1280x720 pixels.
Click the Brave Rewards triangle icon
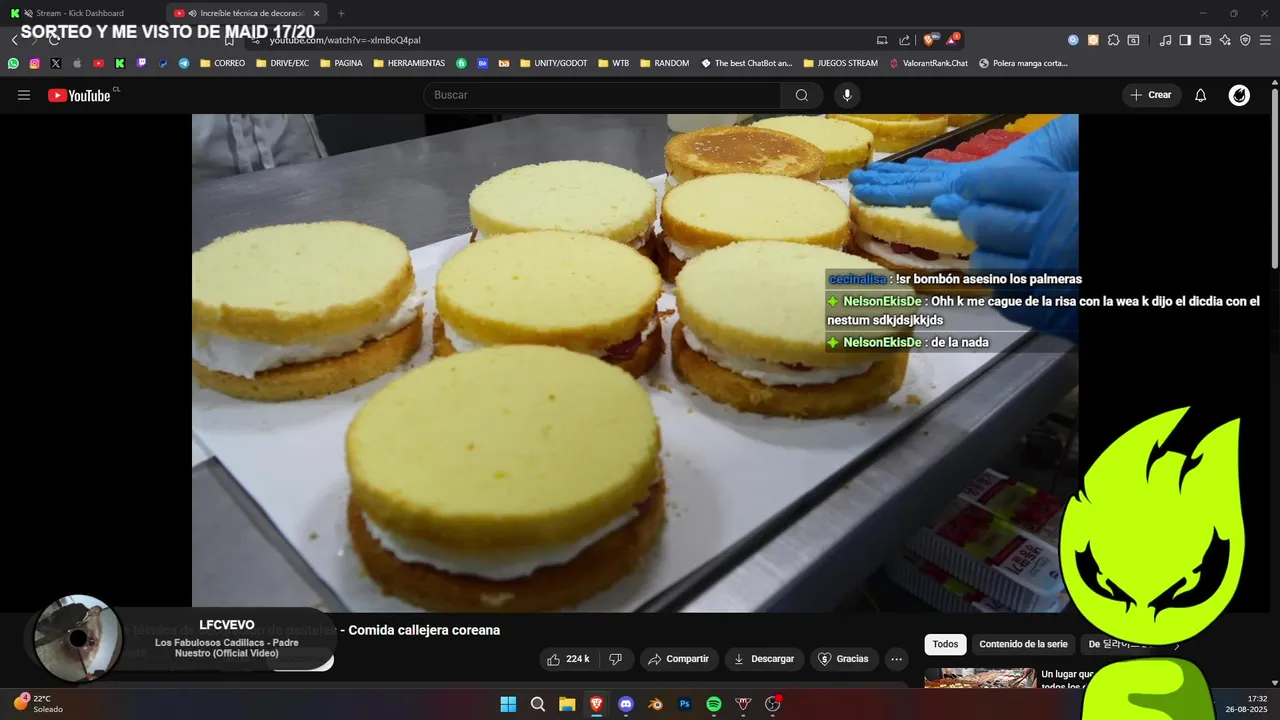point(952,40)
